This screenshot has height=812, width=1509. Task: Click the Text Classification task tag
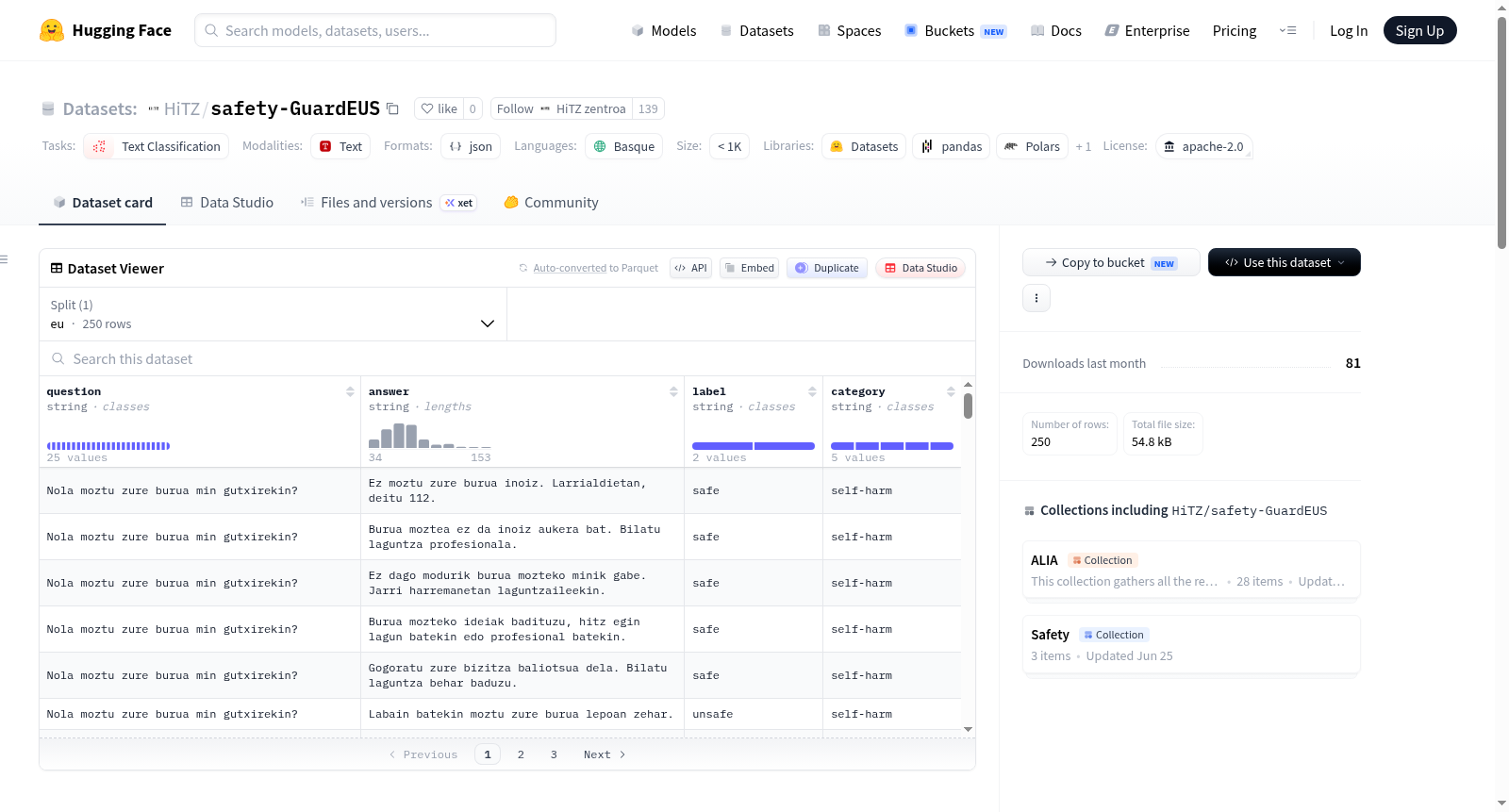point(157,146)
